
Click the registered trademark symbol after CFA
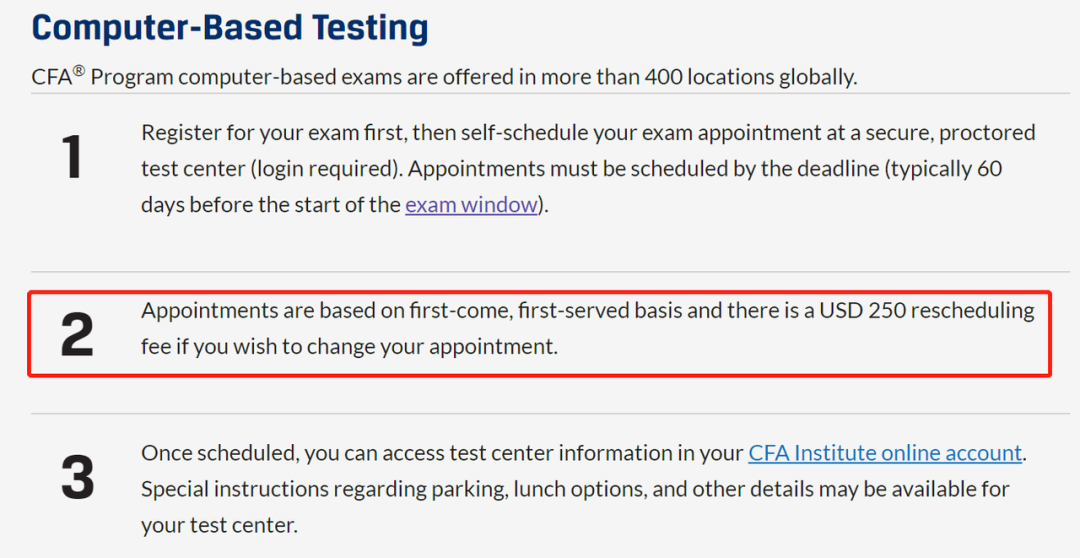pos(79,71)
